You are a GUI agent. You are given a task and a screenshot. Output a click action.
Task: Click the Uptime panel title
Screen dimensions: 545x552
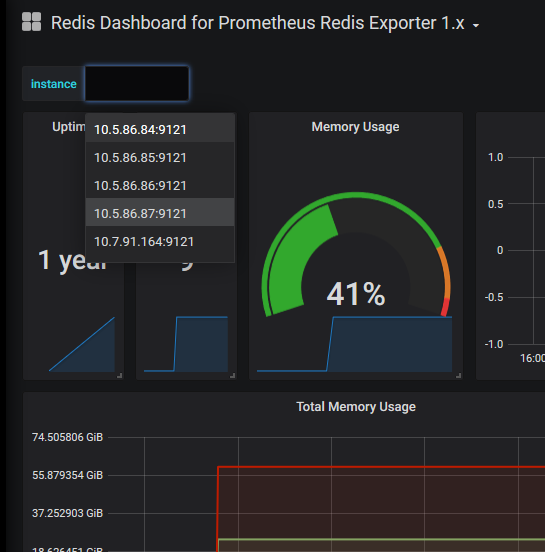(x=69, y=126)
